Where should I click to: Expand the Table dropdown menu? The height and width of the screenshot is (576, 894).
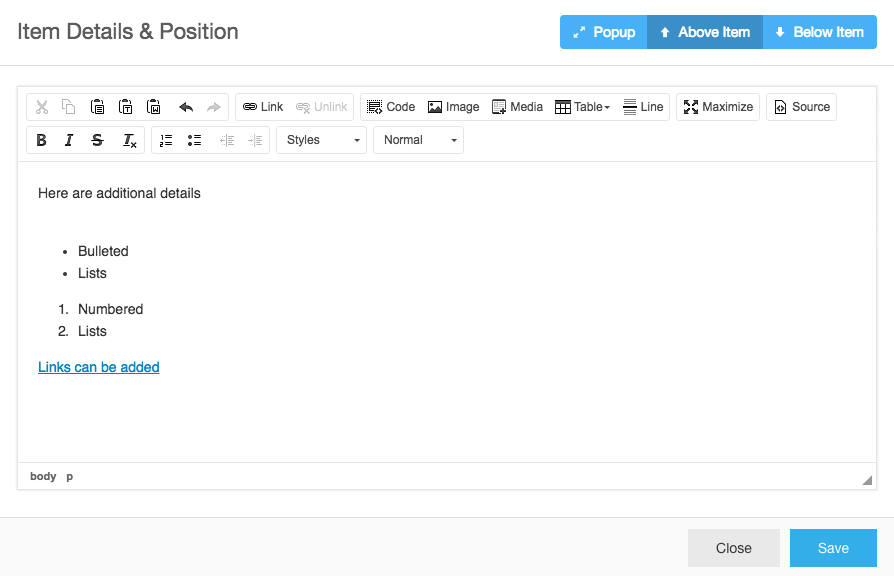[x=582, y=107]
